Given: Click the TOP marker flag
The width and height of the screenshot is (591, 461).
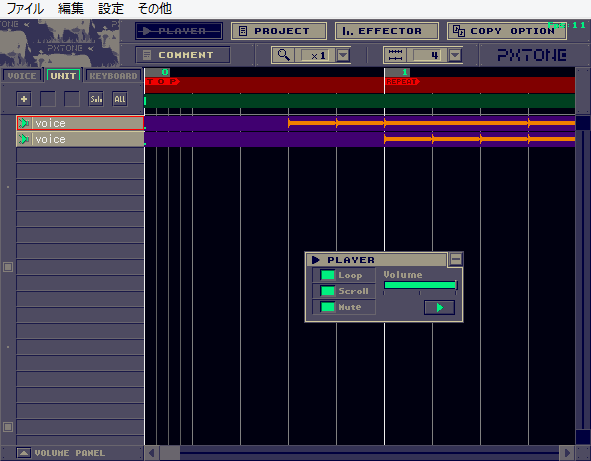Looking at the screenshot, I should tap(162, 81).
